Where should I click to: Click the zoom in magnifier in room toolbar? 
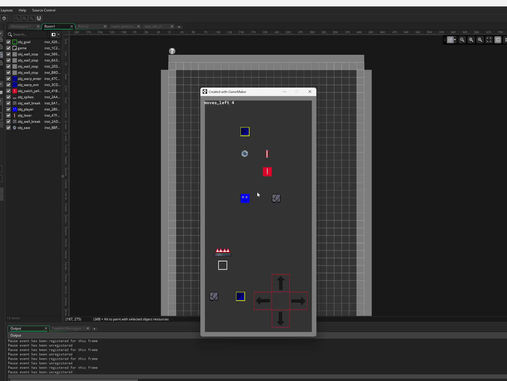[480, 40]
